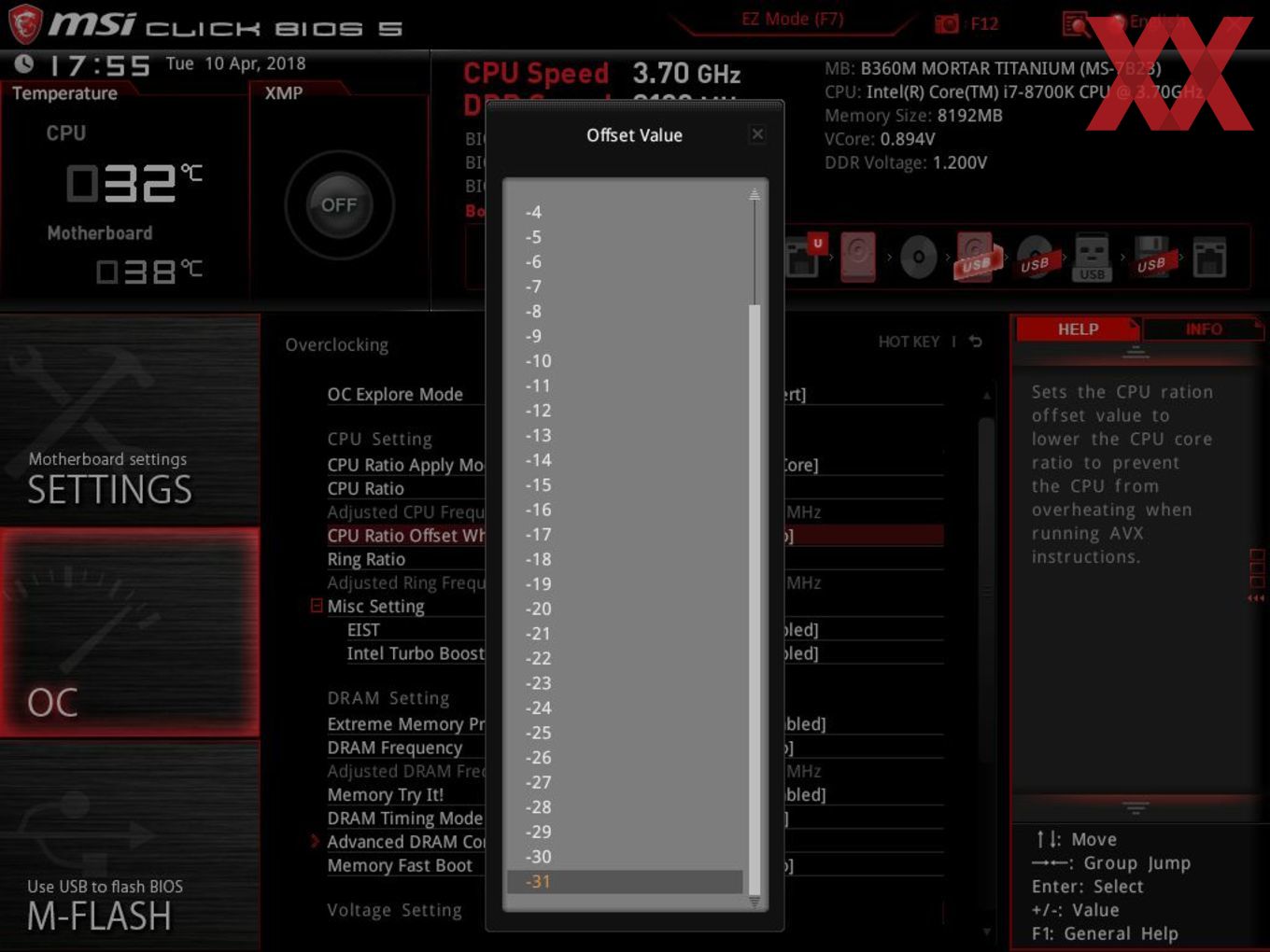Open the Memory Try It! setting
Viewport: 1270px width, 952px height.
pyautogui.click(x=635, y=794)
